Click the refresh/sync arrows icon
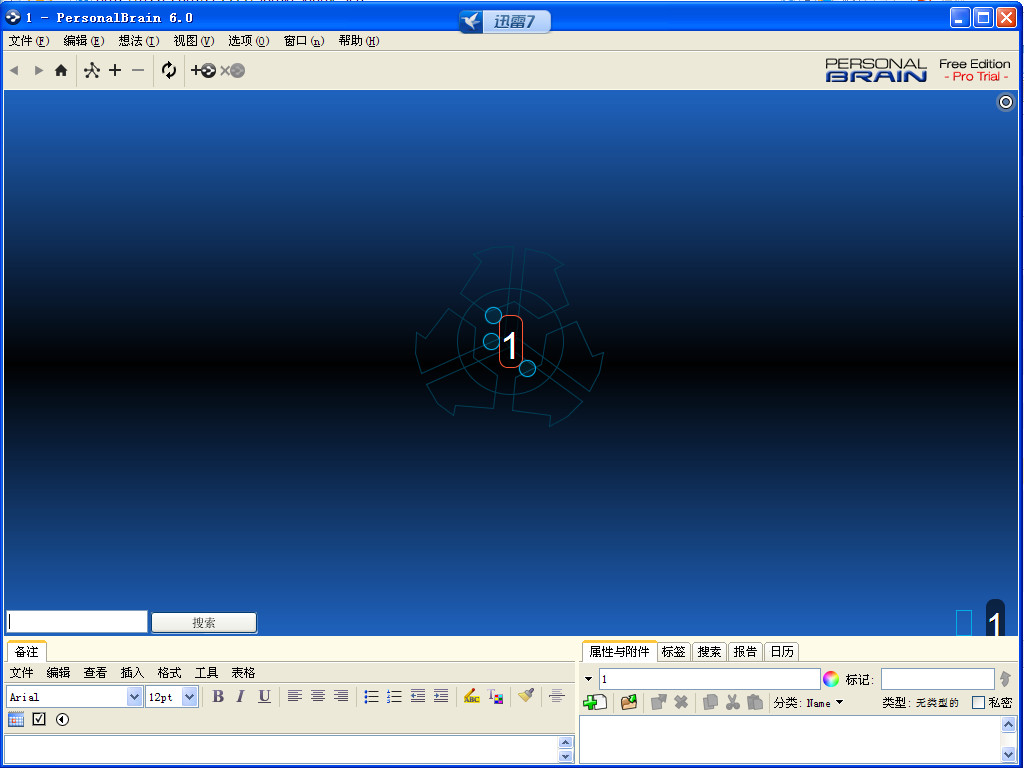1024x768 pixels. 168,70
